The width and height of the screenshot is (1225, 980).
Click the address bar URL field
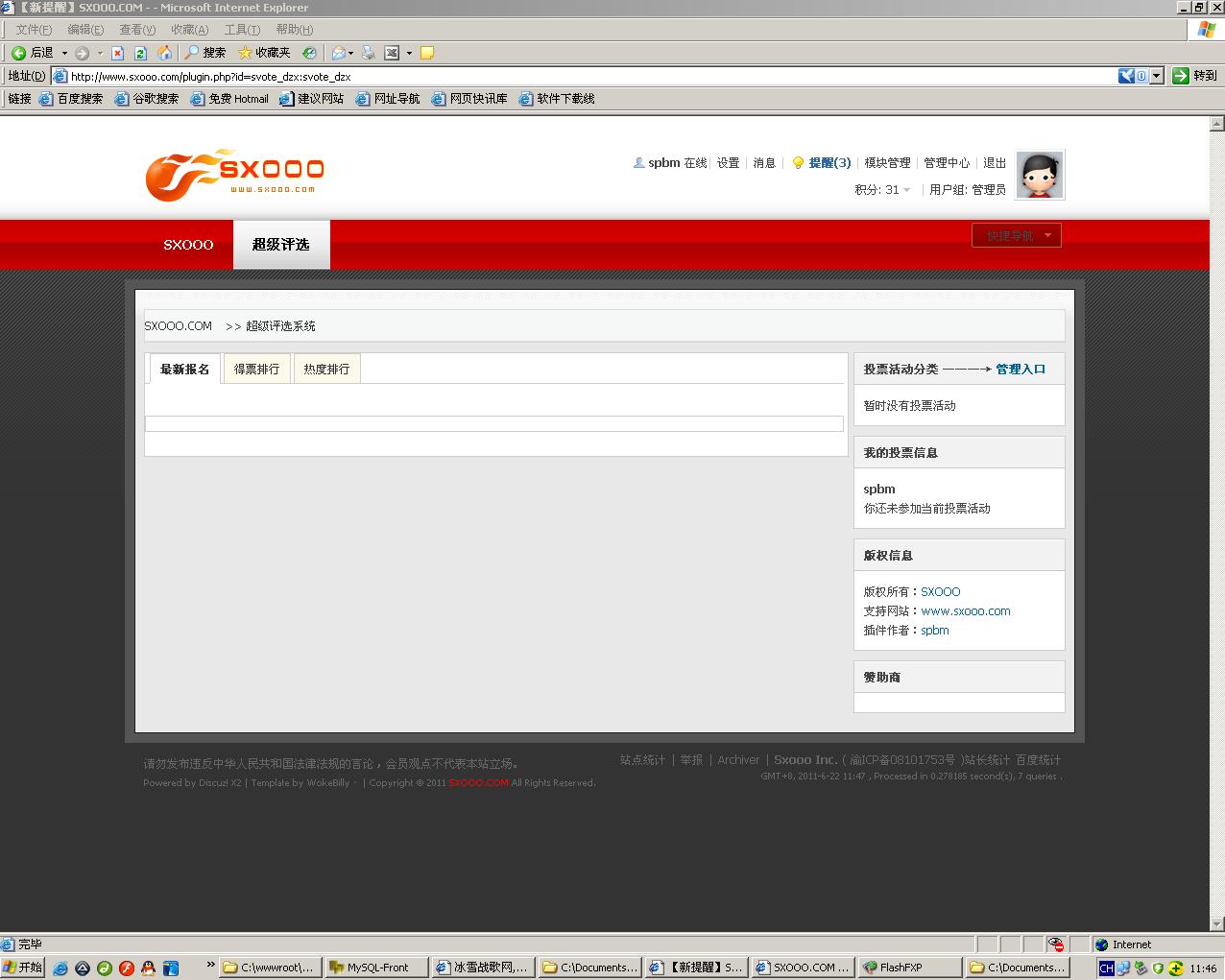(x=586, y=76)
